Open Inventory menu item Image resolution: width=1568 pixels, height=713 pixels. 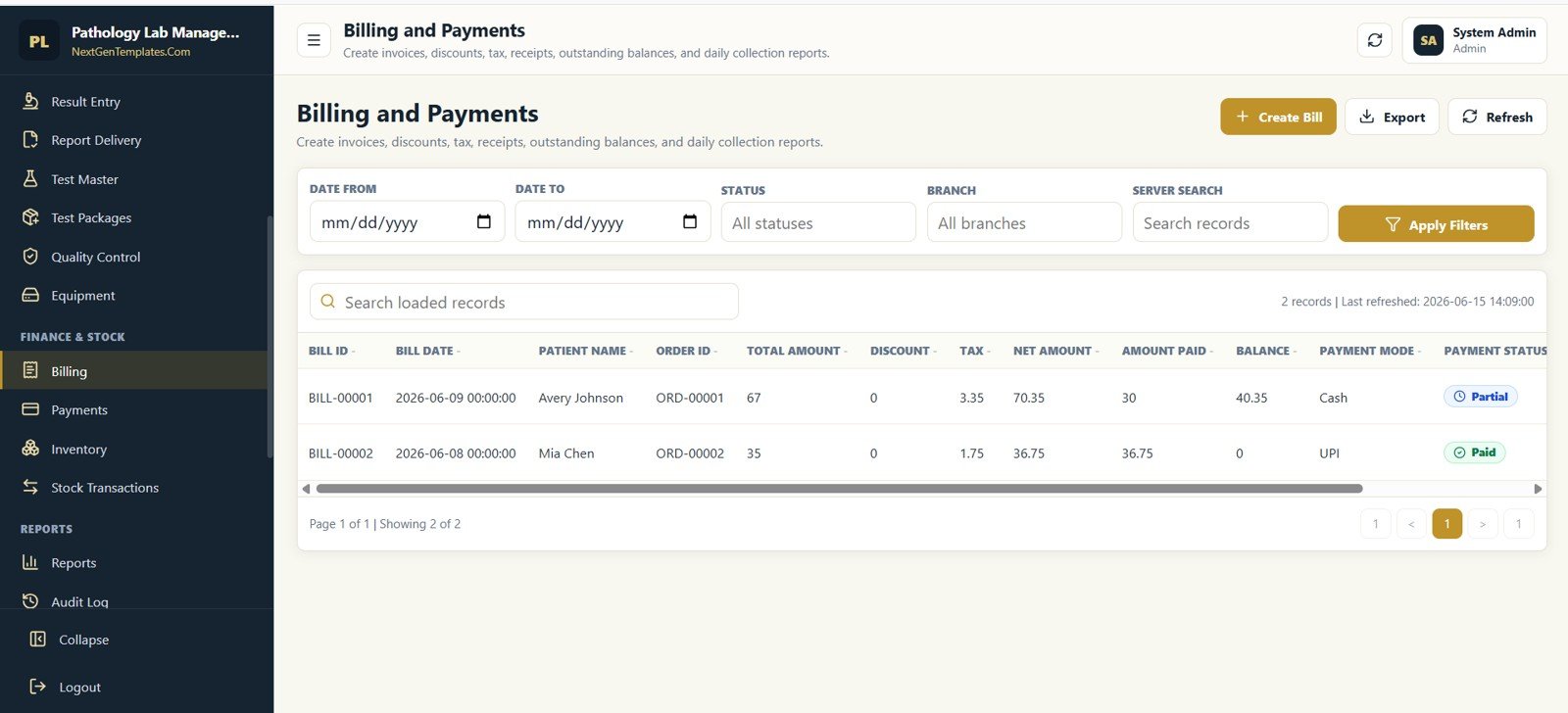click(133, 449)
